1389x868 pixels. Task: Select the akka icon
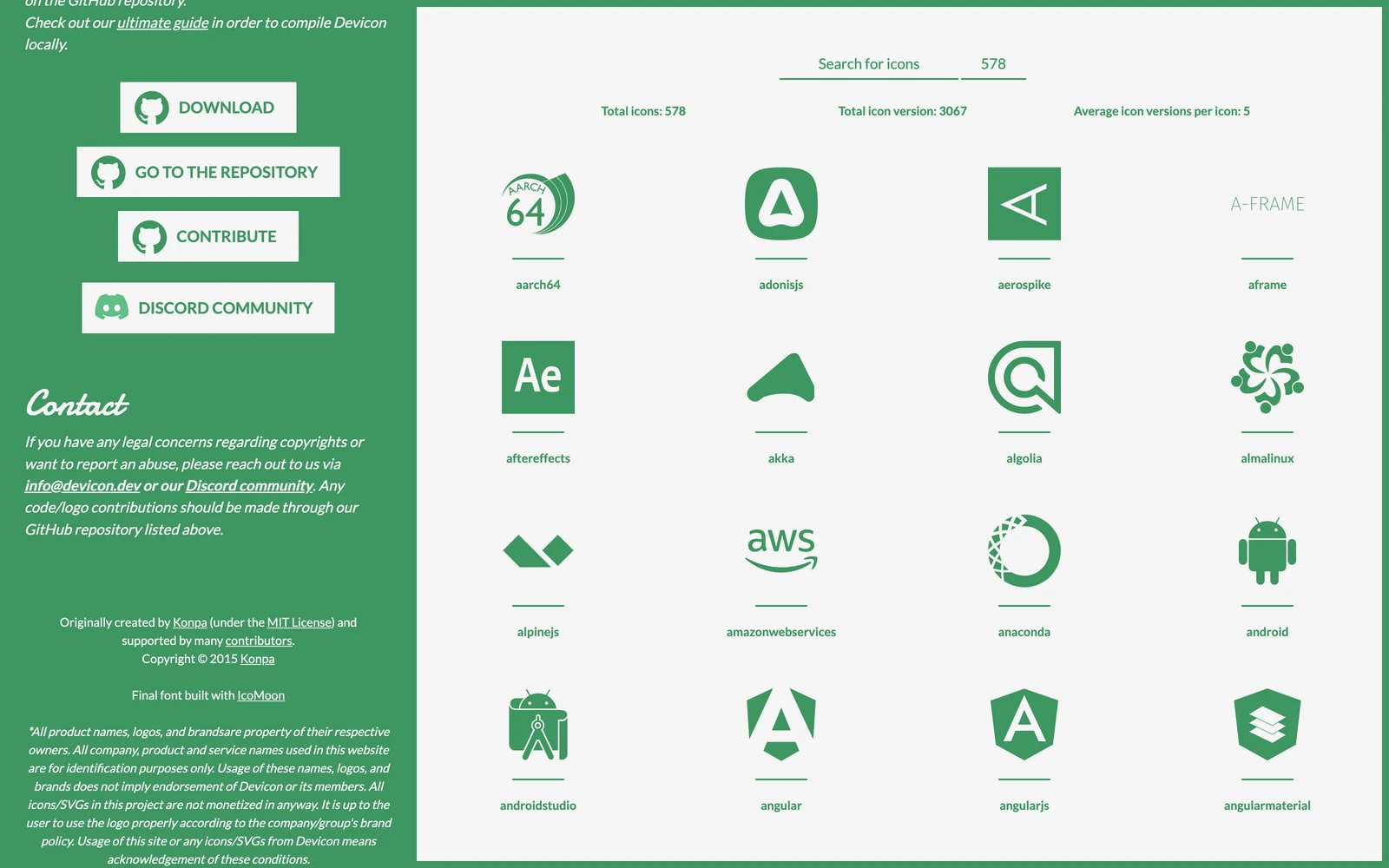[781, 378]
